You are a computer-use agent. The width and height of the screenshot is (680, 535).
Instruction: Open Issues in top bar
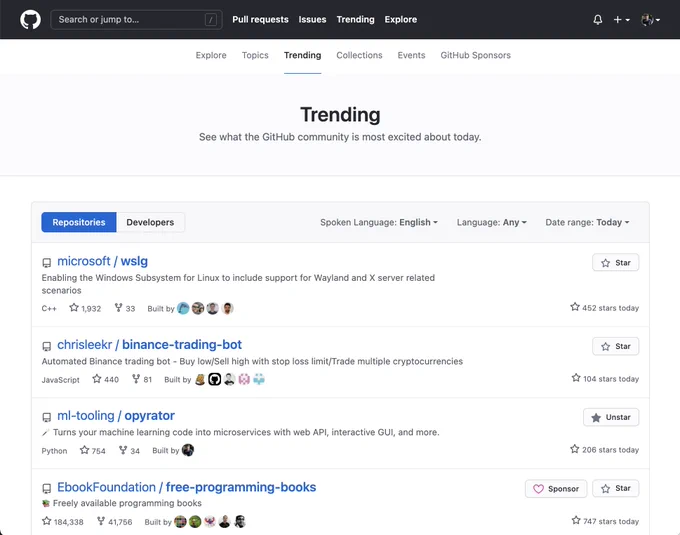pyautogui.click(x=312, y=20)
